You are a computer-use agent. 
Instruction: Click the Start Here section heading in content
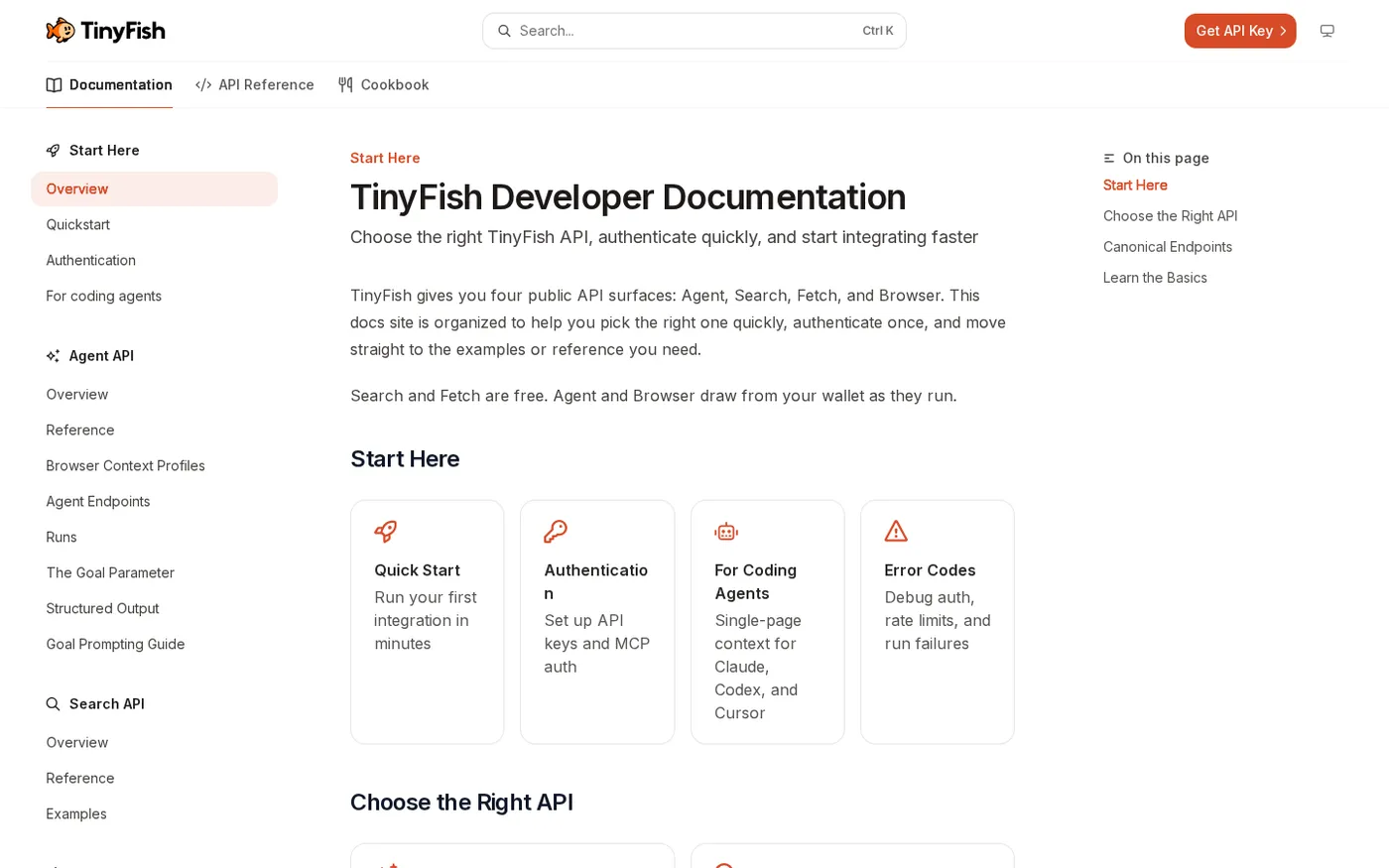click(x=405, y=459)
